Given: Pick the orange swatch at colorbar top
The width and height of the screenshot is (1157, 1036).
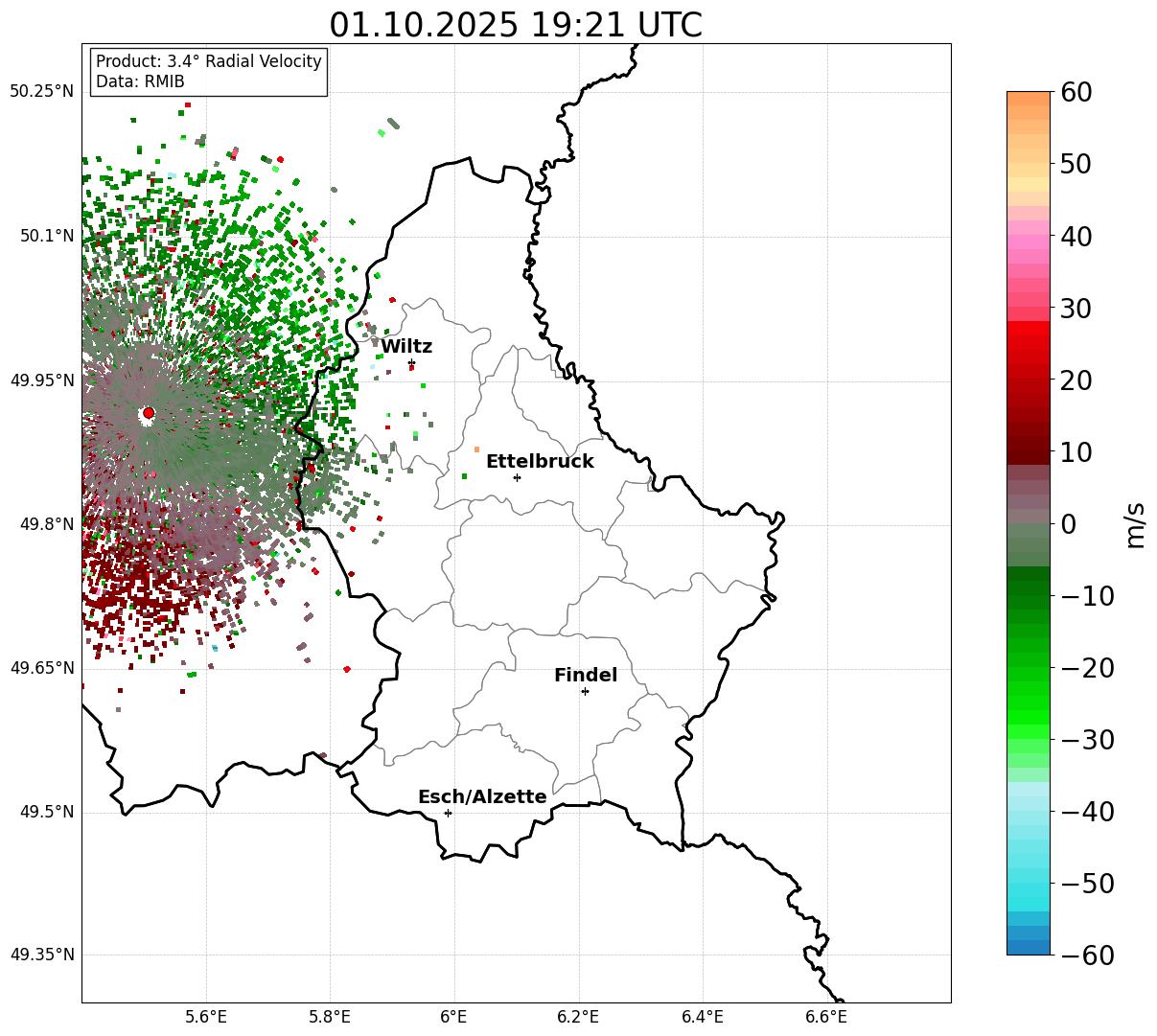Looking at the screenshot, I should 1029,99.
